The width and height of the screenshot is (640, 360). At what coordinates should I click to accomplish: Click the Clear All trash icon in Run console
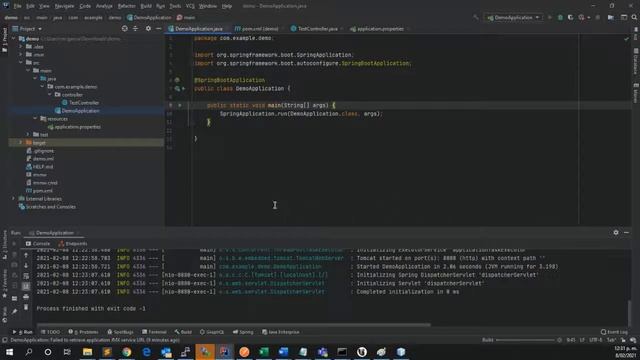pos(26,307)
